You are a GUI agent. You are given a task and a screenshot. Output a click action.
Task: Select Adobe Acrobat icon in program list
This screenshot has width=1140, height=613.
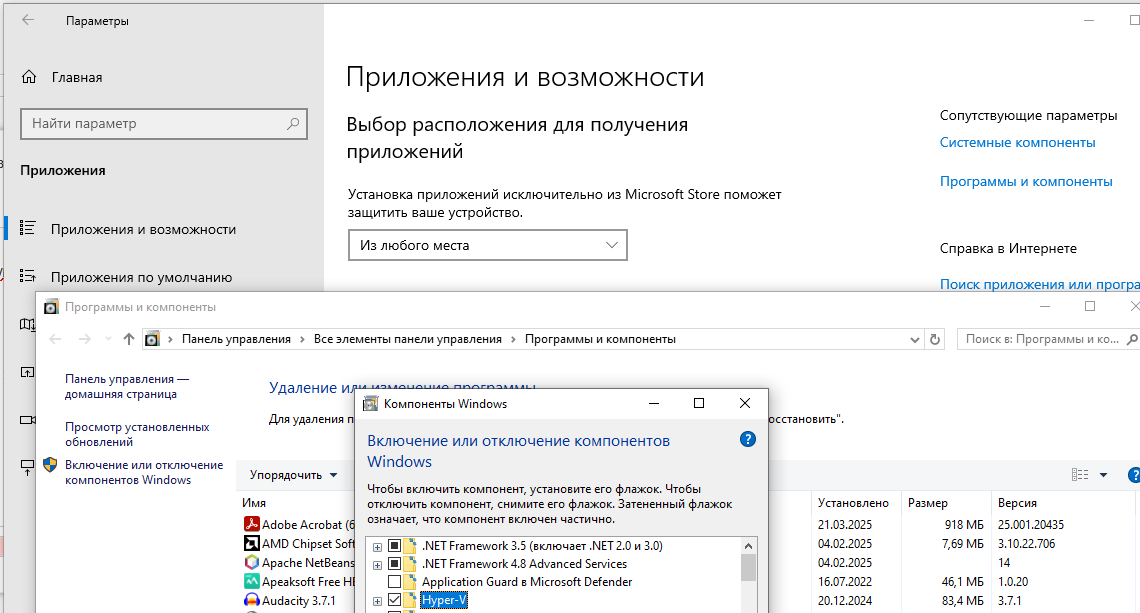[x=252, y=524]
